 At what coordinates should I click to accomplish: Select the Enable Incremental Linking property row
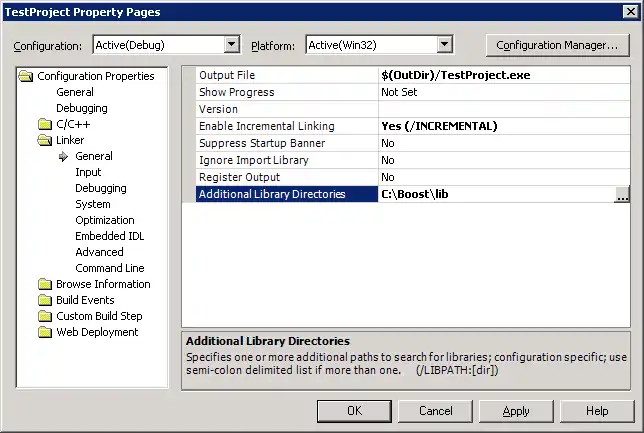[x=266, y=126]
